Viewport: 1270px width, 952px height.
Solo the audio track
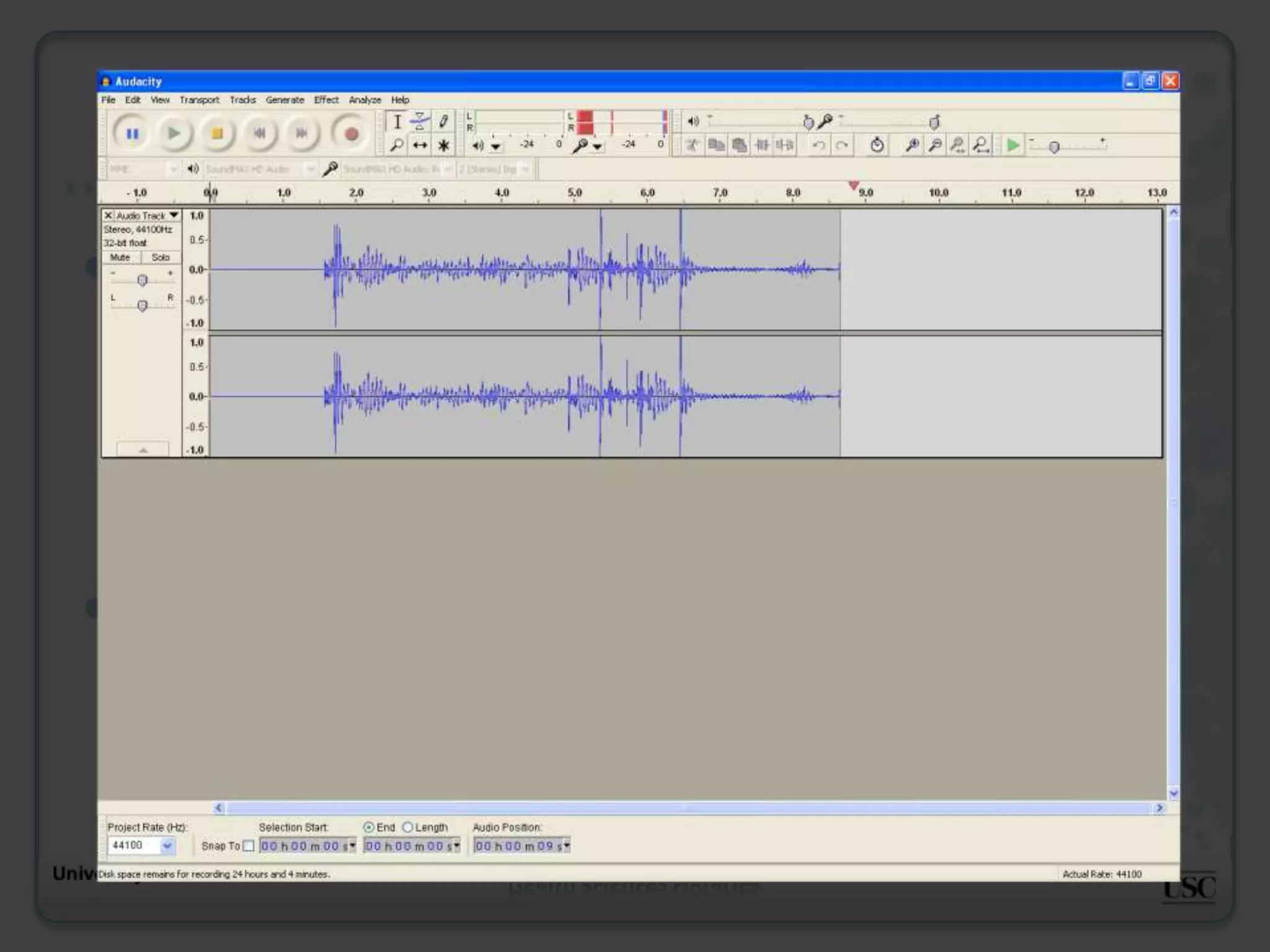coord(161,257)
